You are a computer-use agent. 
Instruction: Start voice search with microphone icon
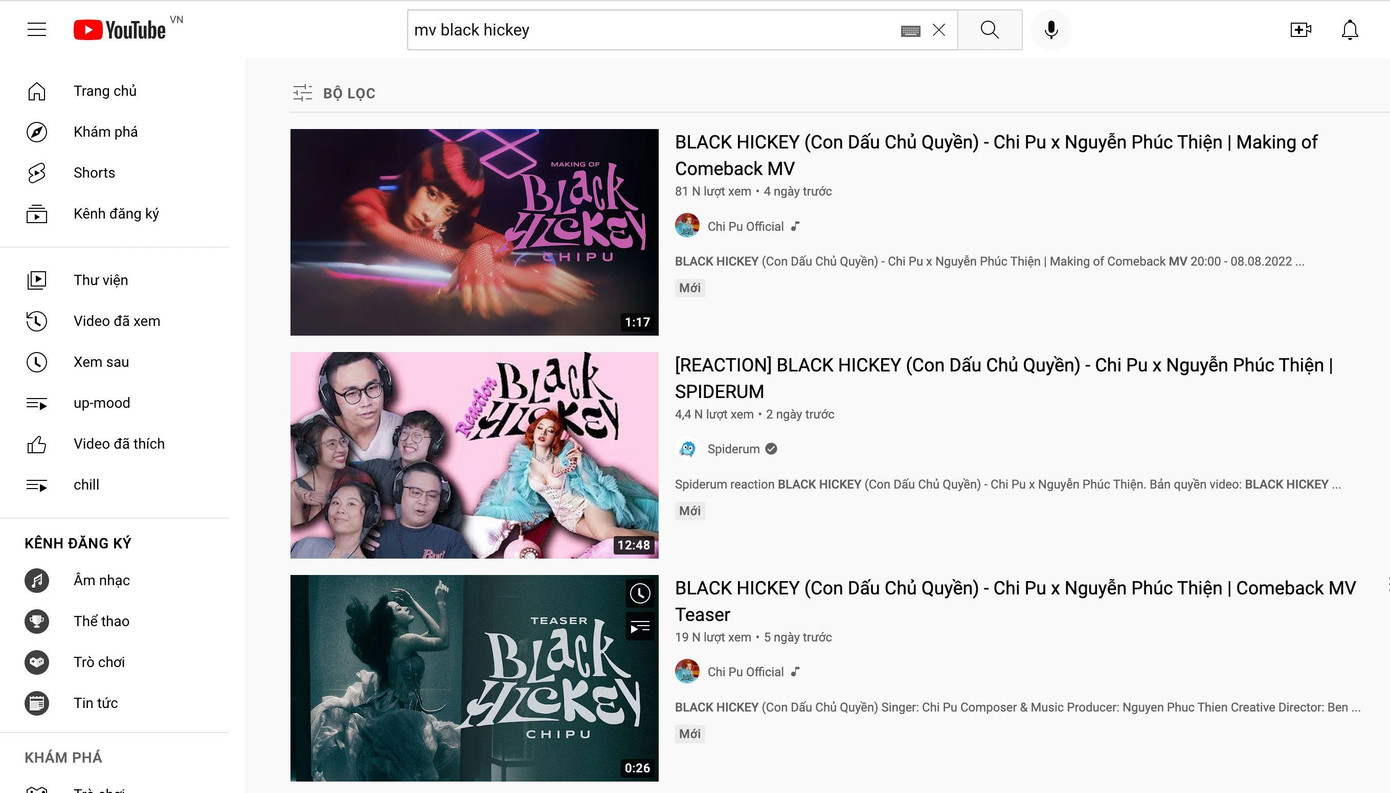point(1051,30)
